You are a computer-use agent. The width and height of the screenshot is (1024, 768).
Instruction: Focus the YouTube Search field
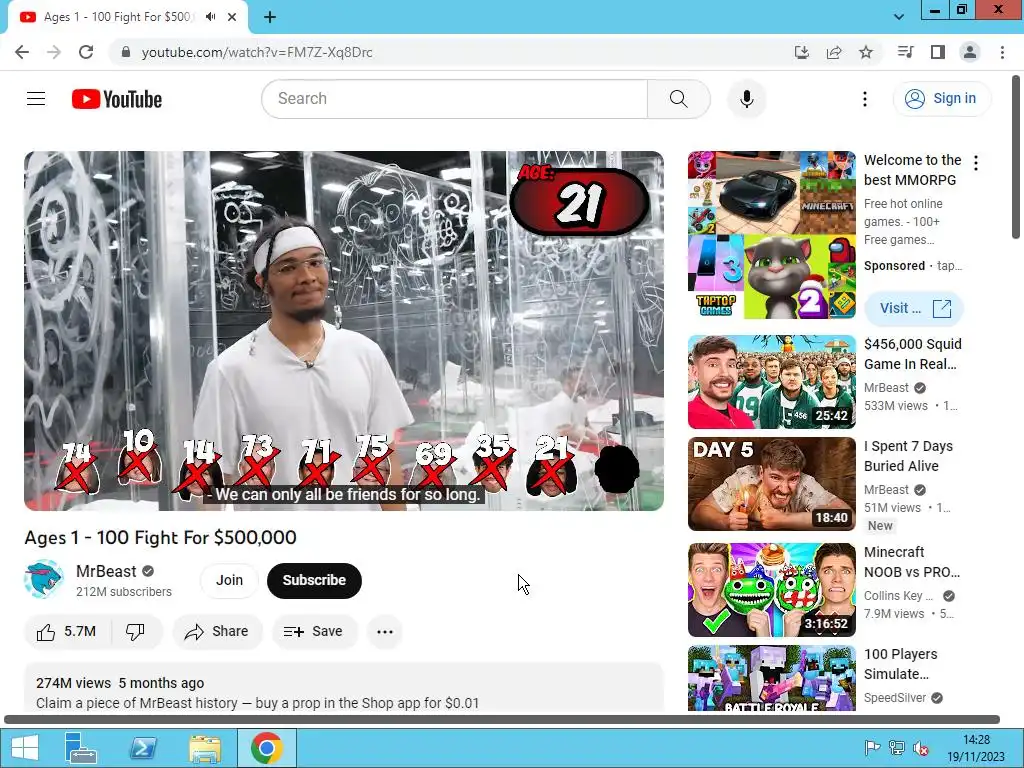tap(455, 99)
